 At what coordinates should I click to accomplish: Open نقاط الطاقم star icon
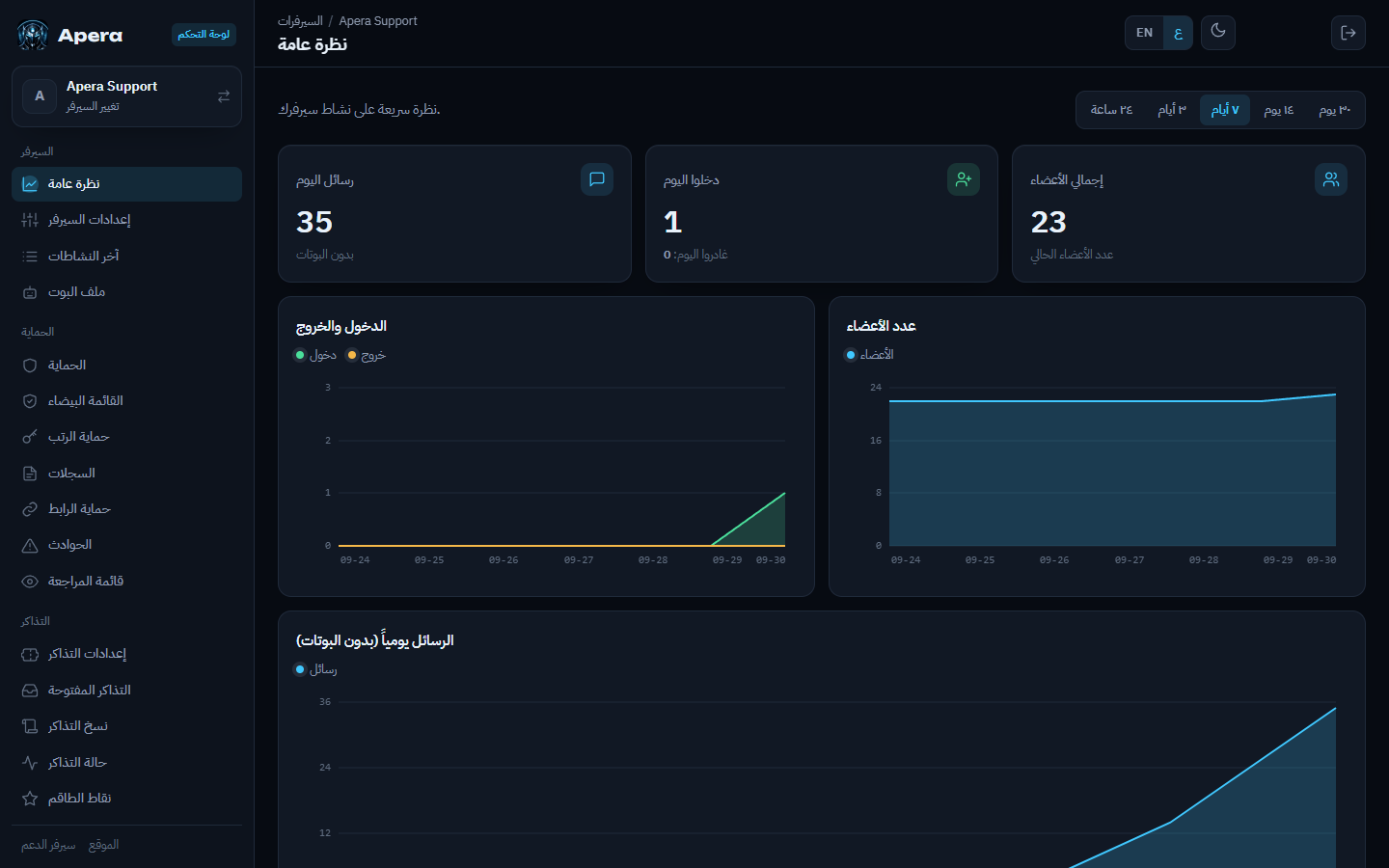click(x=30, y=799)
